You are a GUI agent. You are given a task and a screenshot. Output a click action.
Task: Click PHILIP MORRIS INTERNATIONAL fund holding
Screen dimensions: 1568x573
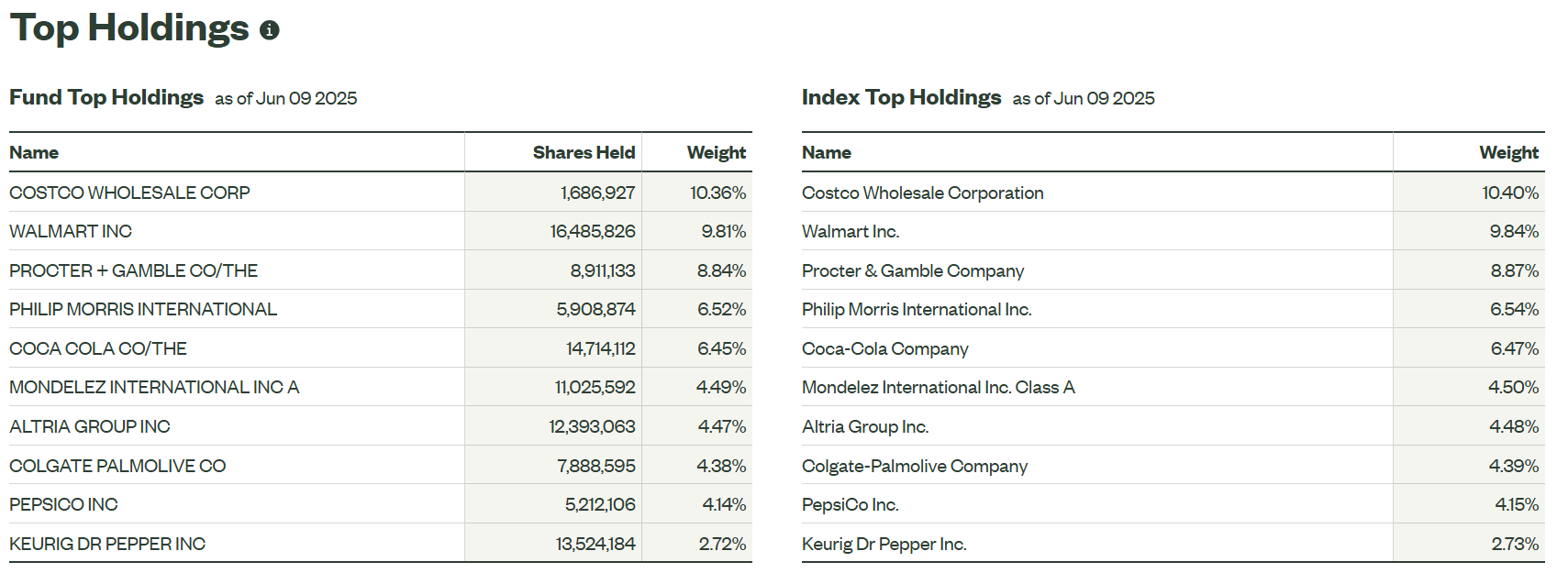pos(143,309)
